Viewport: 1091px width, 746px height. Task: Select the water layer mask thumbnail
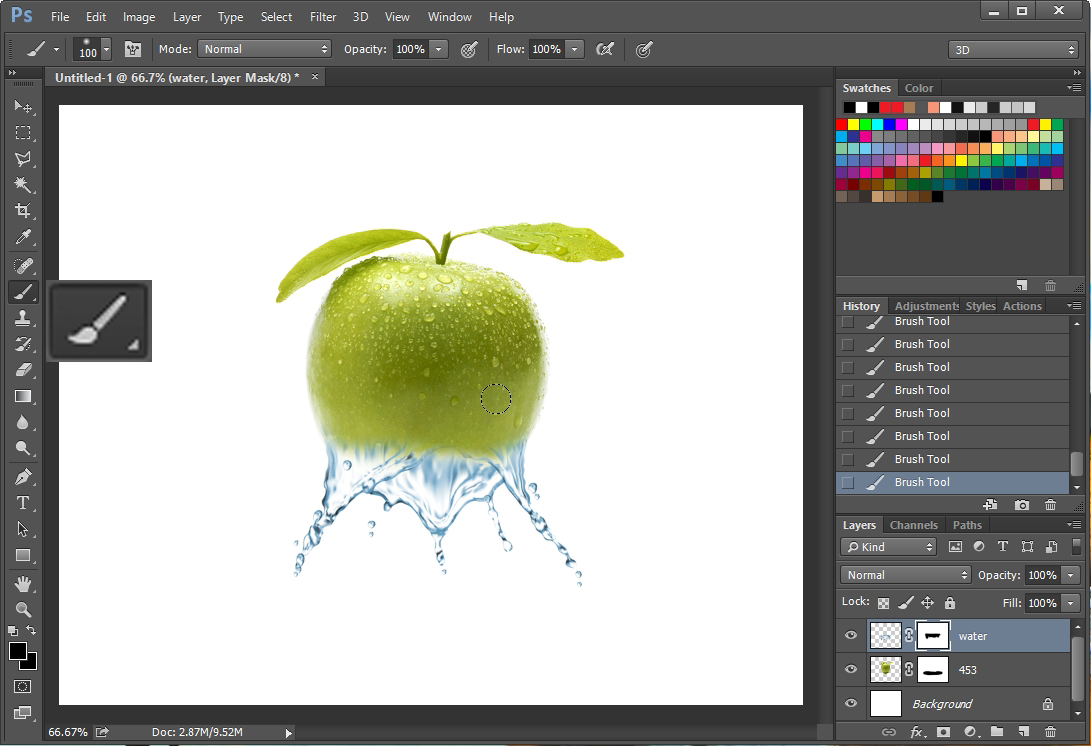[x=933, y=635]
